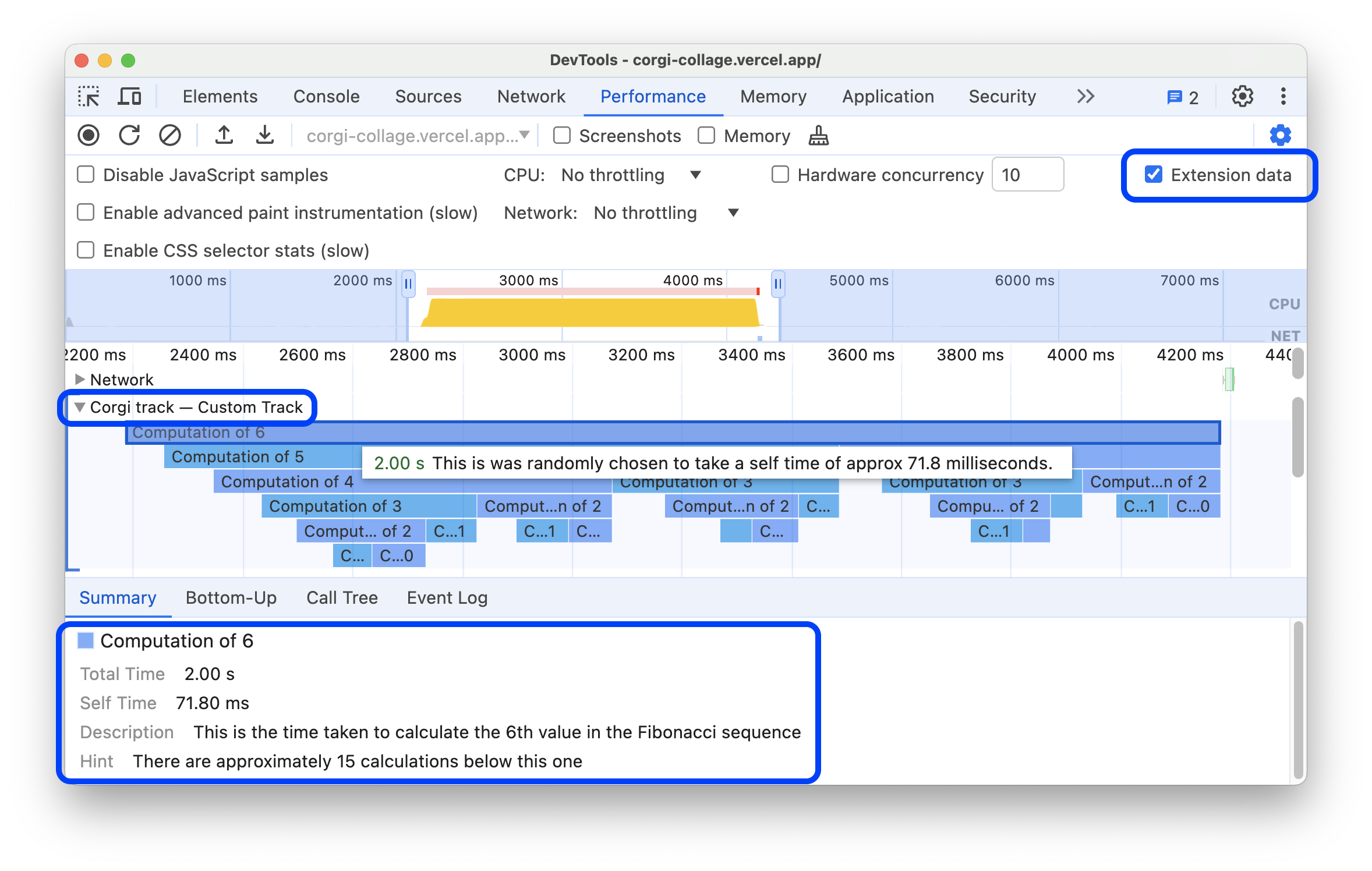This screenshot has height=871, width=1372.
Task: Click the download profile icon
Action: point(262,137)
